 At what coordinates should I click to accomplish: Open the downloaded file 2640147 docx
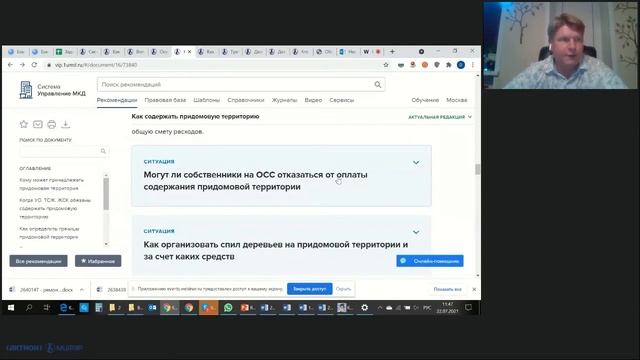[x=46, y=289]
